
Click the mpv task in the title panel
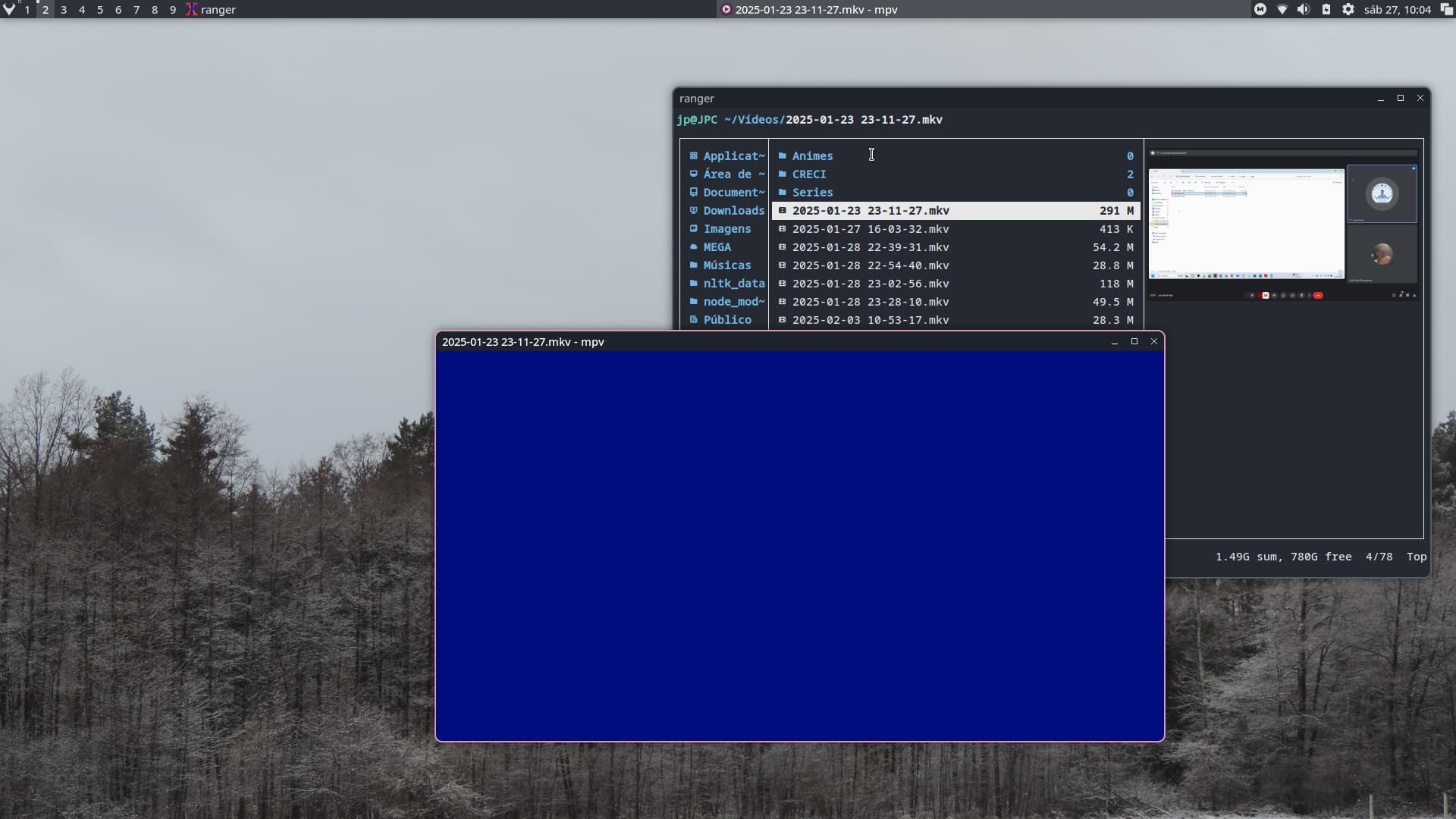point(808,10)
